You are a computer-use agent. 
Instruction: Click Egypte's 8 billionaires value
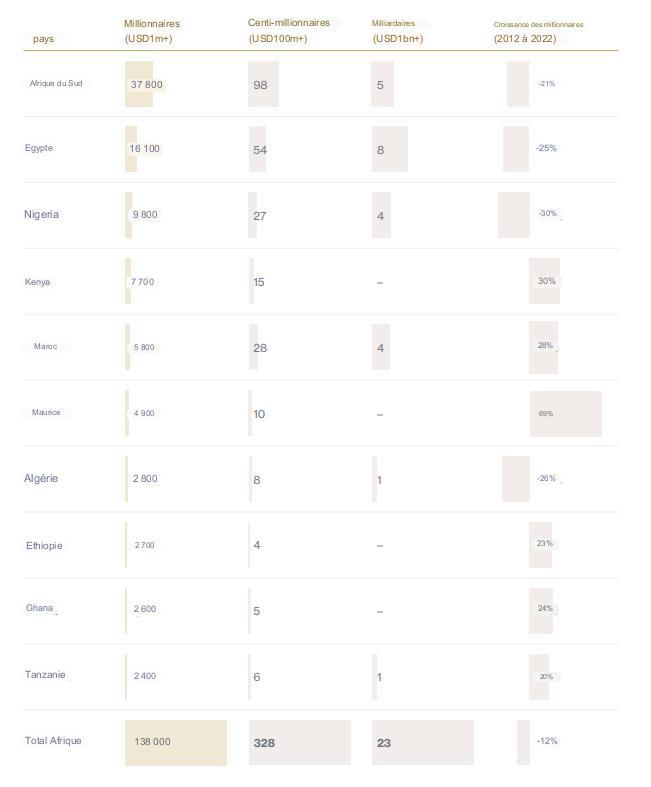click(x=380, y=150)
